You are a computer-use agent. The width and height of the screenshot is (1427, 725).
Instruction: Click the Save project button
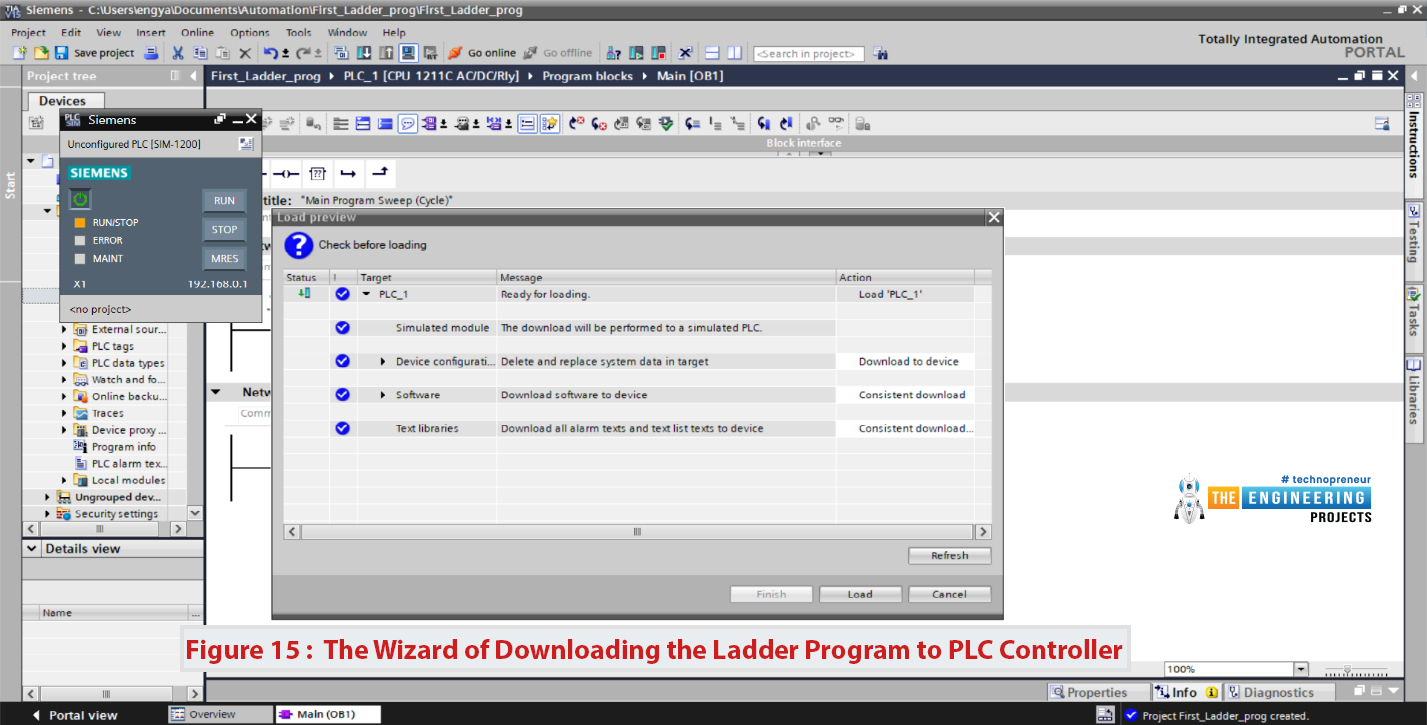(95, 53)
